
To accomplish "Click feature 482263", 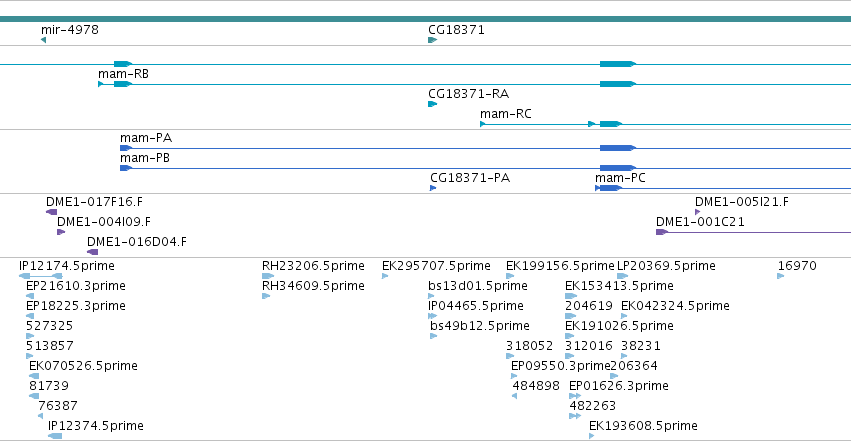I will click(x=575, y=416).
